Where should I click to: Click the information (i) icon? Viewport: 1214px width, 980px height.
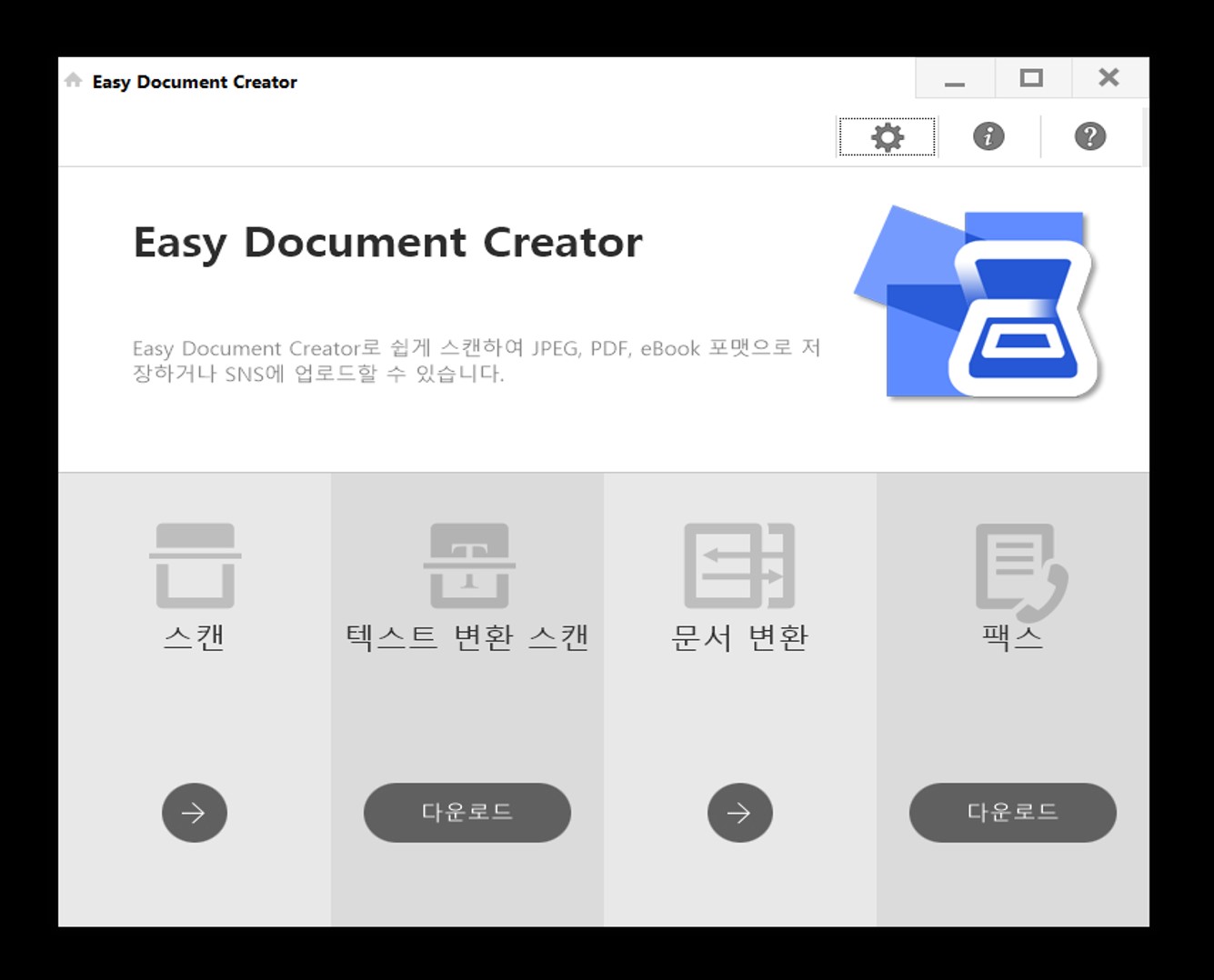[988, 136]
